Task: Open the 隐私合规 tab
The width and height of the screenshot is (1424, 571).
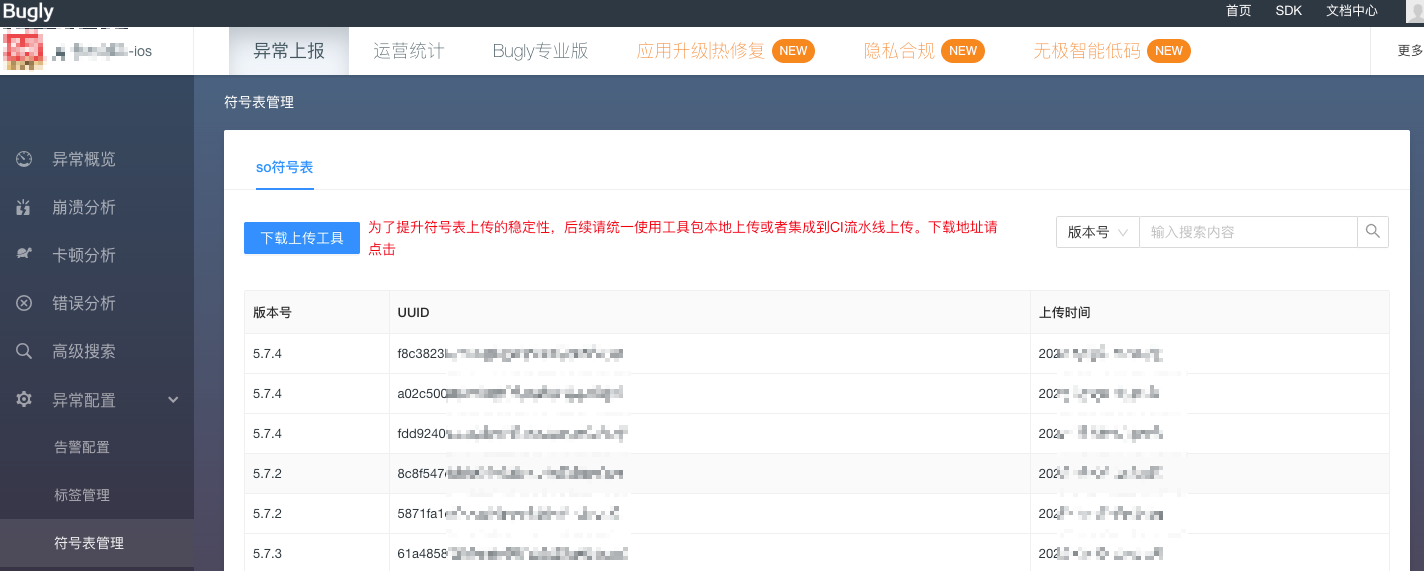Action: click(x=899, y=51)
